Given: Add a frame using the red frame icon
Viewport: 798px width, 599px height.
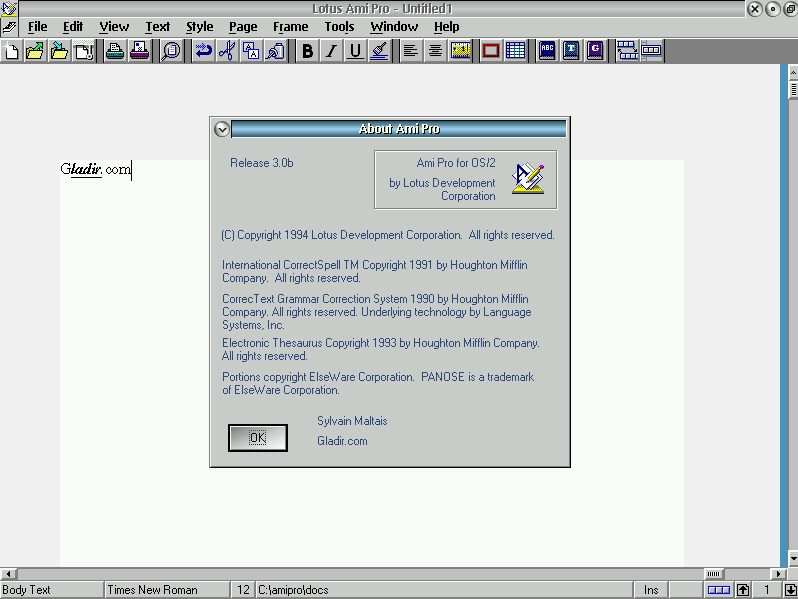Looking at the screenshot, I should (x=491, y=51).
